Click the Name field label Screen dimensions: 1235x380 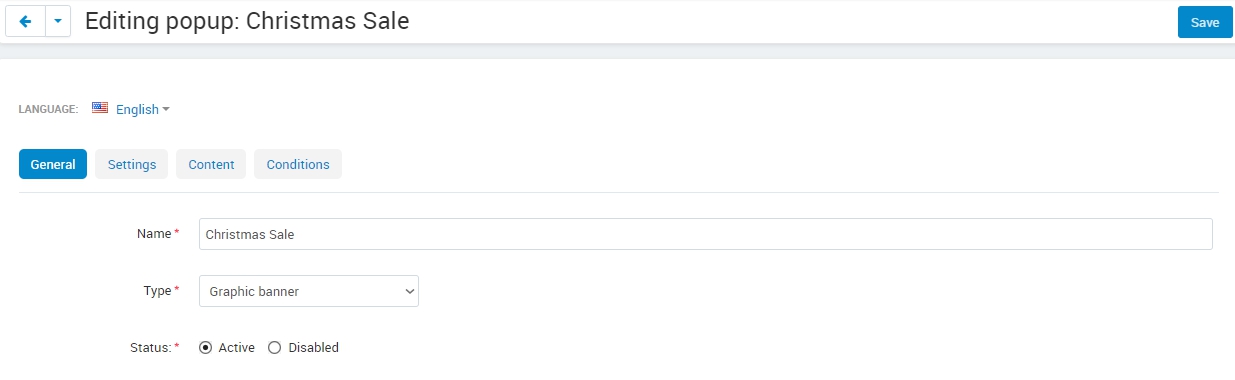point(154,234)
